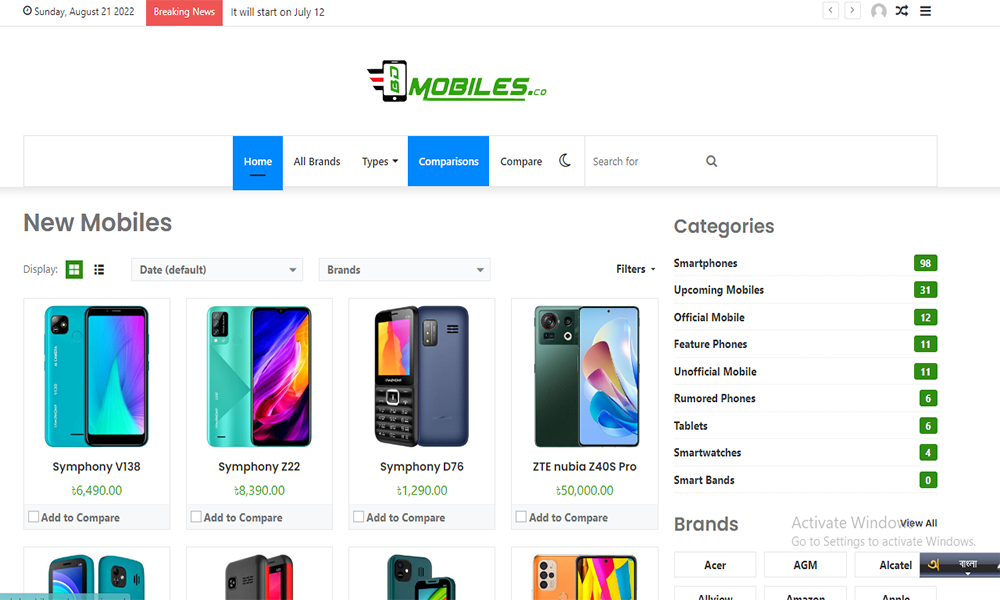Expand the Filters dropdown
The width and height of the screenshot is (1000, 600).
coord(635,269)
